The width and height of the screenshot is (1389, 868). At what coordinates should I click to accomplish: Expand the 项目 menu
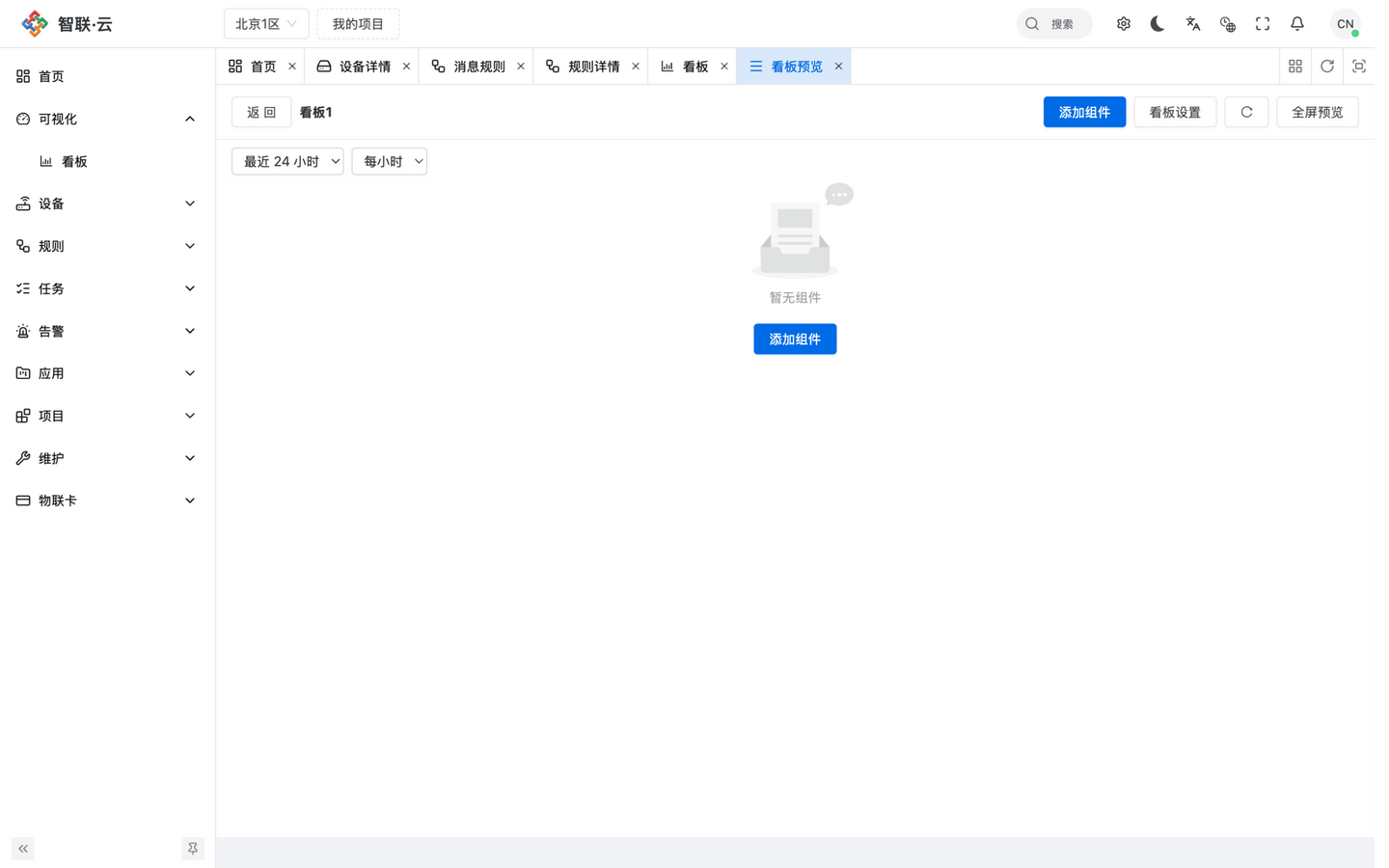click(x=107, y=416)
